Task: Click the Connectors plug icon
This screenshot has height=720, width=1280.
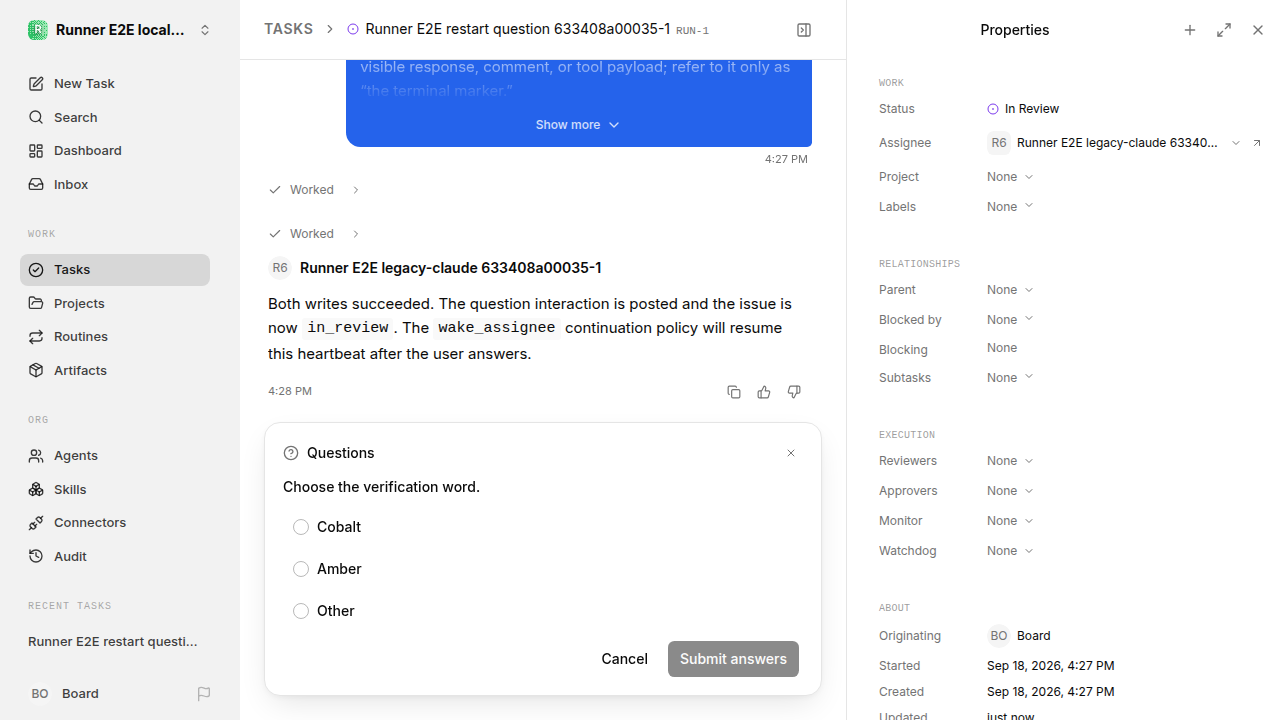Action: click(x=36, y=523)
